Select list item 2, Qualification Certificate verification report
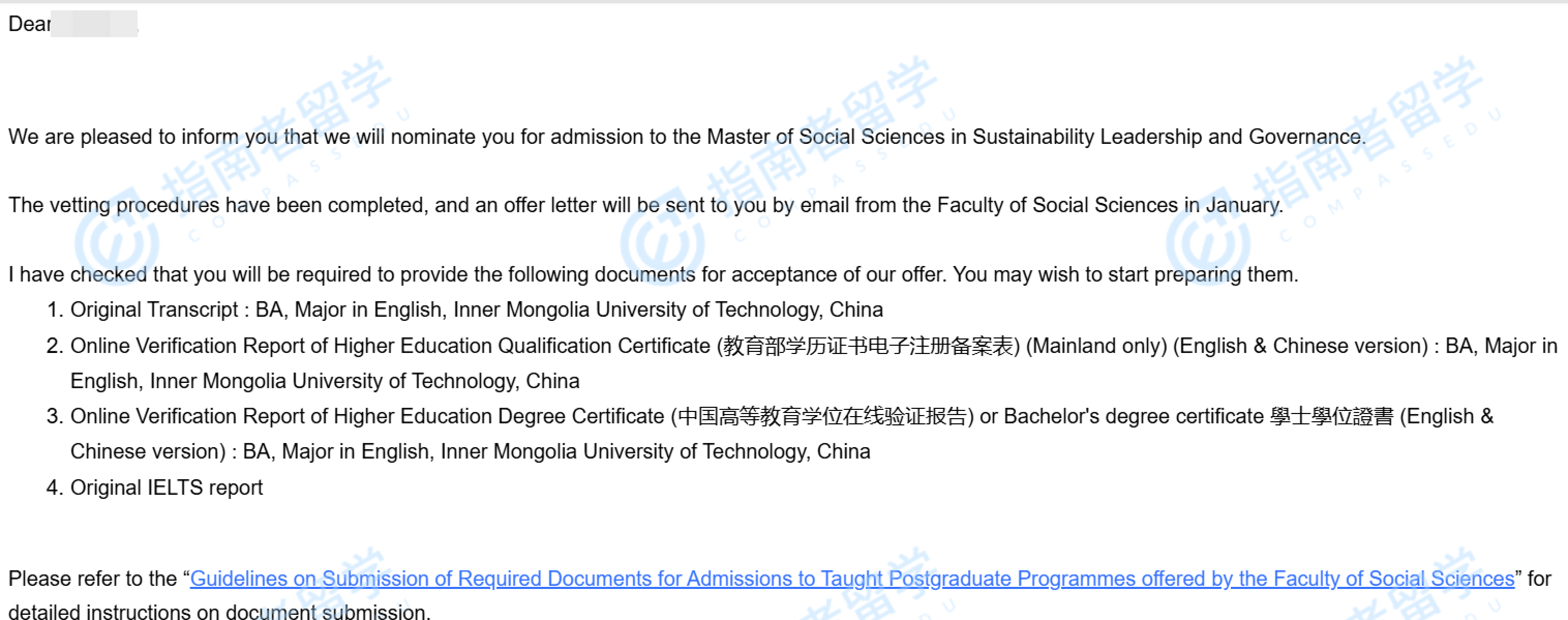Viewport: 1568px width, 620px height. tap(389, 345)
